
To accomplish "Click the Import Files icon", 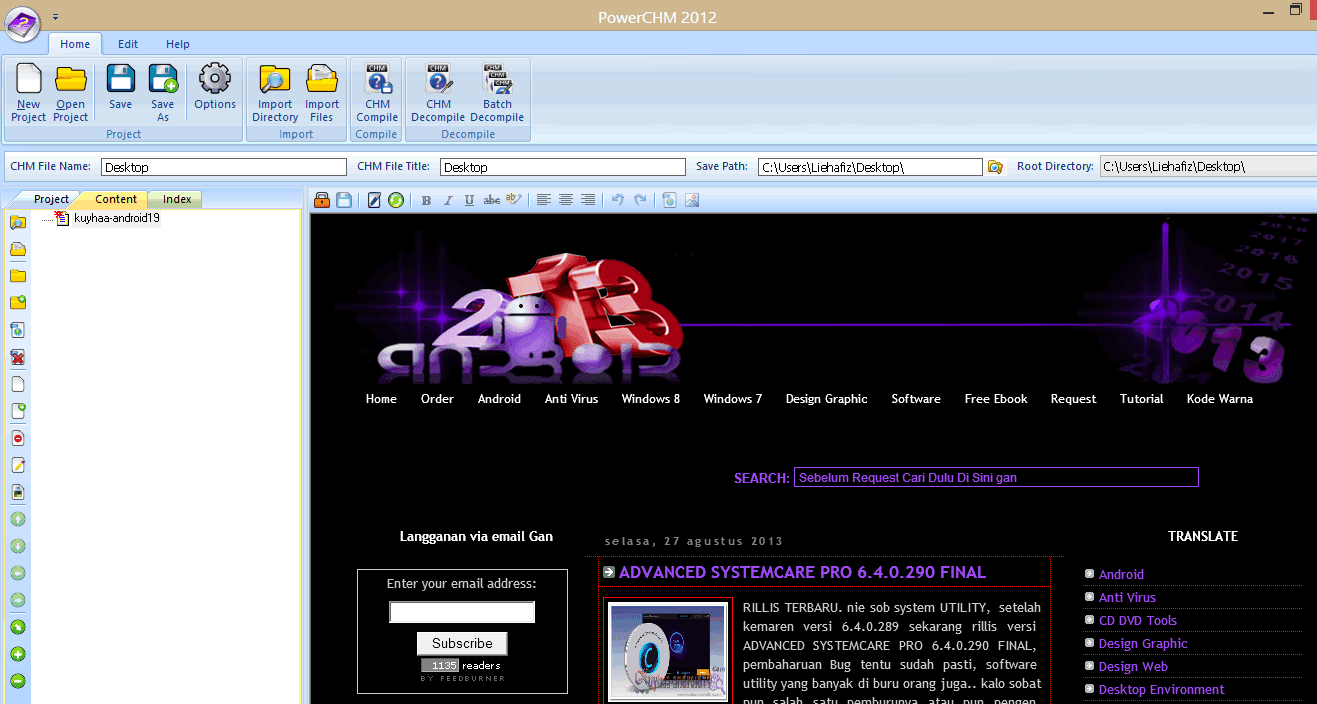I will point(321,79).
